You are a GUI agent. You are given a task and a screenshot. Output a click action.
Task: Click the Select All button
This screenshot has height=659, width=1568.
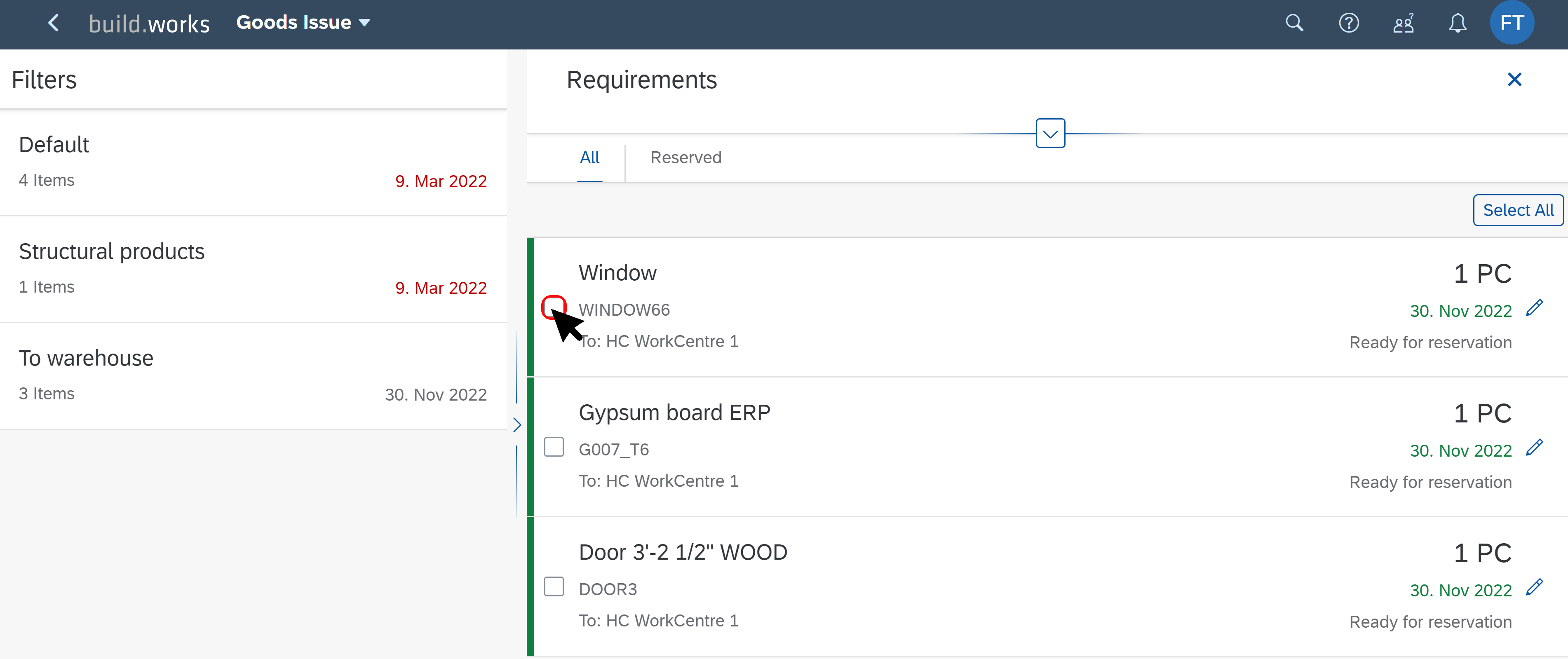(1518, 211)
